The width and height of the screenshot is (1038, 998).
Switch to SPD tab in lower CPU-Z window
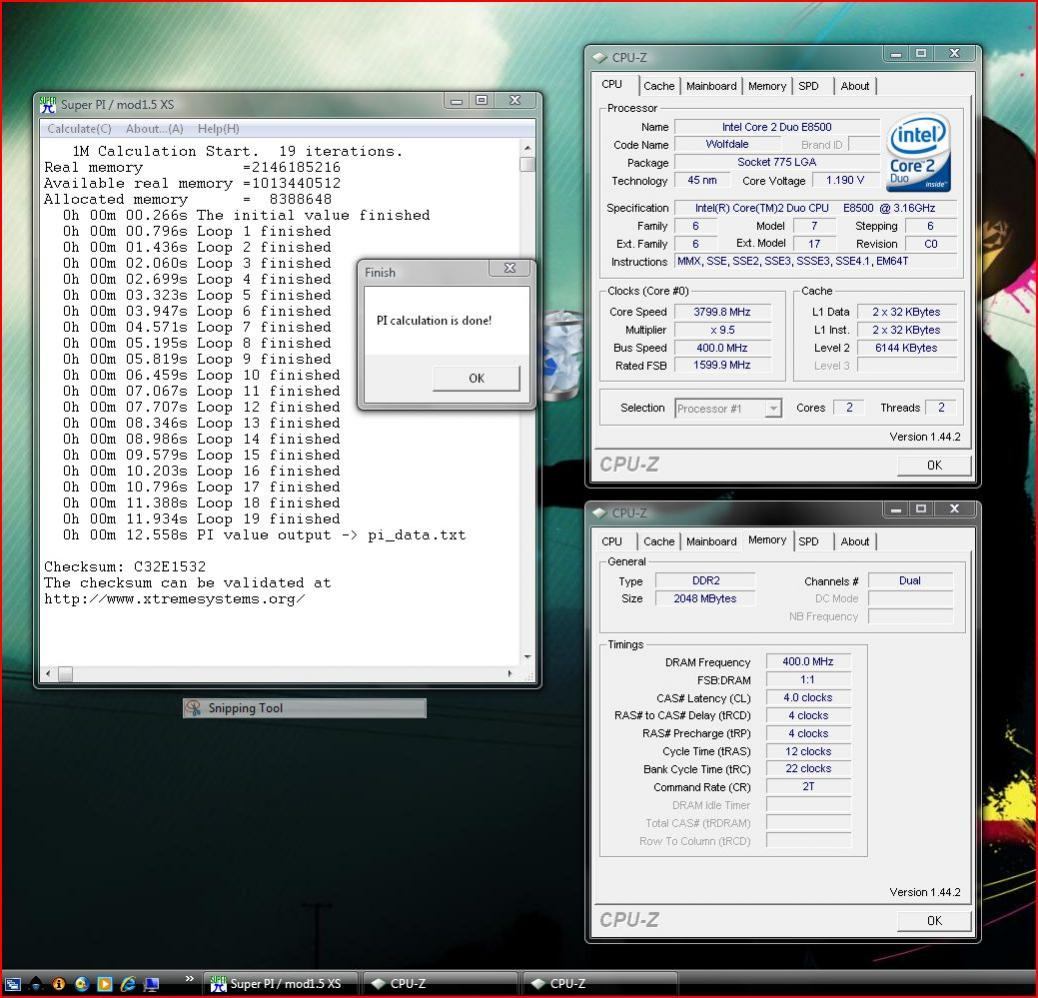click(x=808, y=541)
